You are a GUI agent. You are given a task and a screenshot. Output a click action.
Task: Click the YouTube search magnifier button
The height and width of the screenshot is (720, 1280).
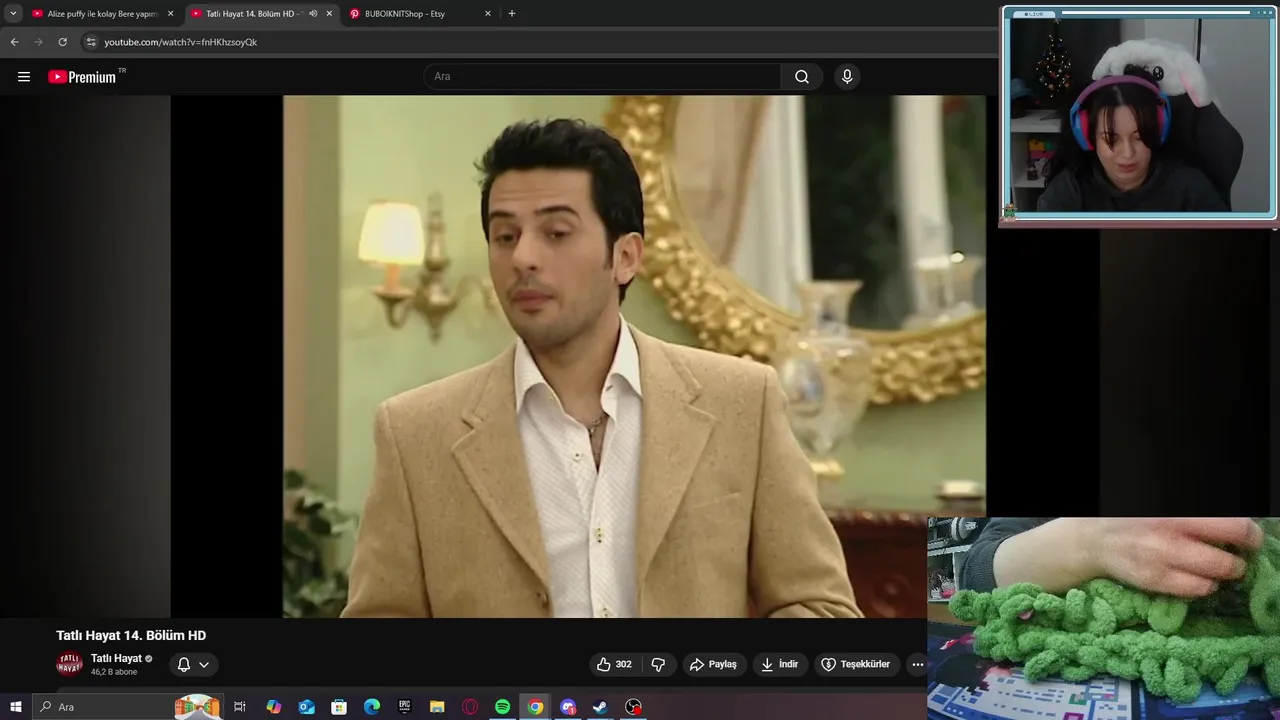pos(802,77)
